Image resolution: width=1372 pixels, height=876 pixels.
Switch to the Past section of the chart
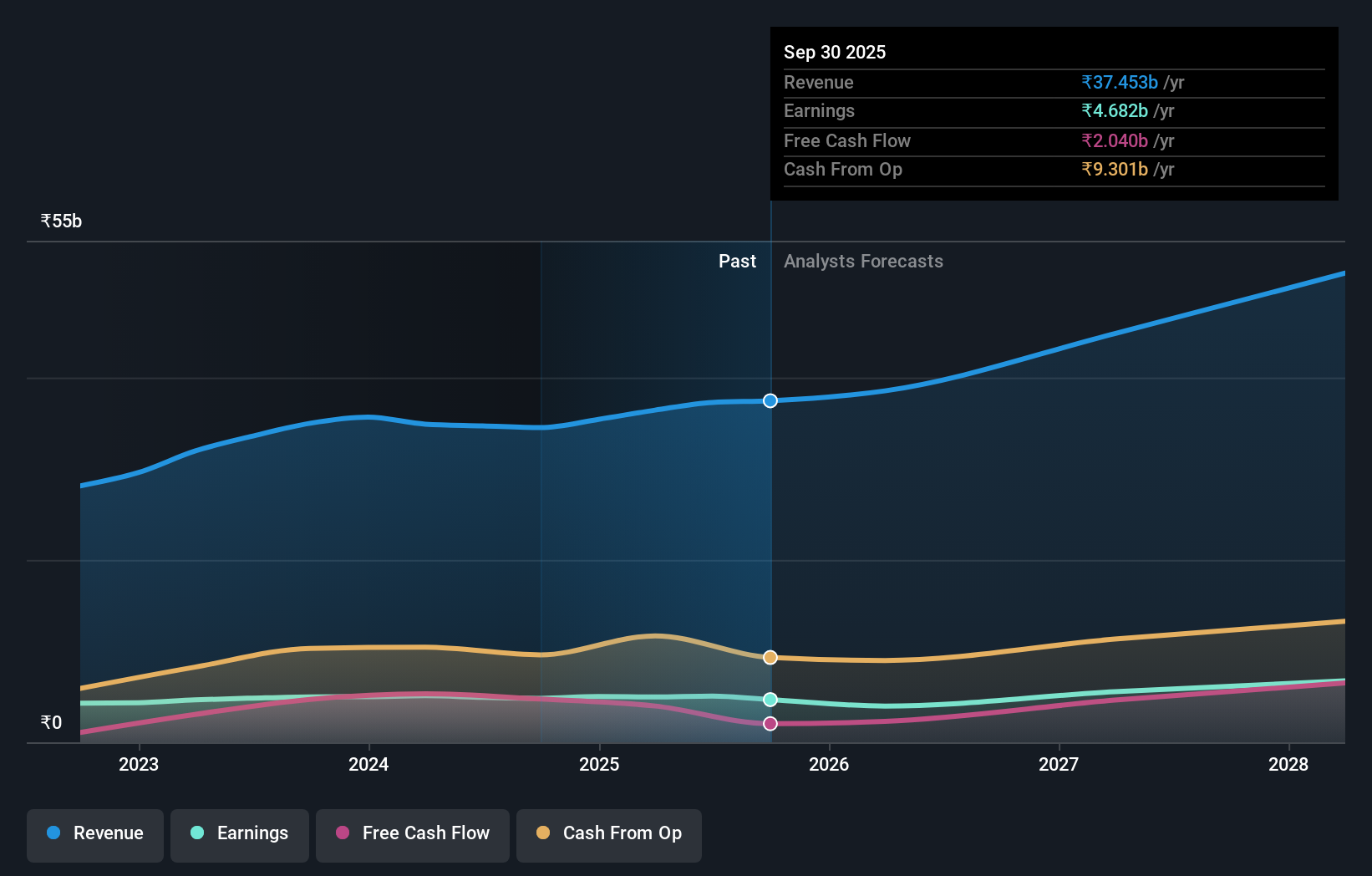click(x=737, y=261)
